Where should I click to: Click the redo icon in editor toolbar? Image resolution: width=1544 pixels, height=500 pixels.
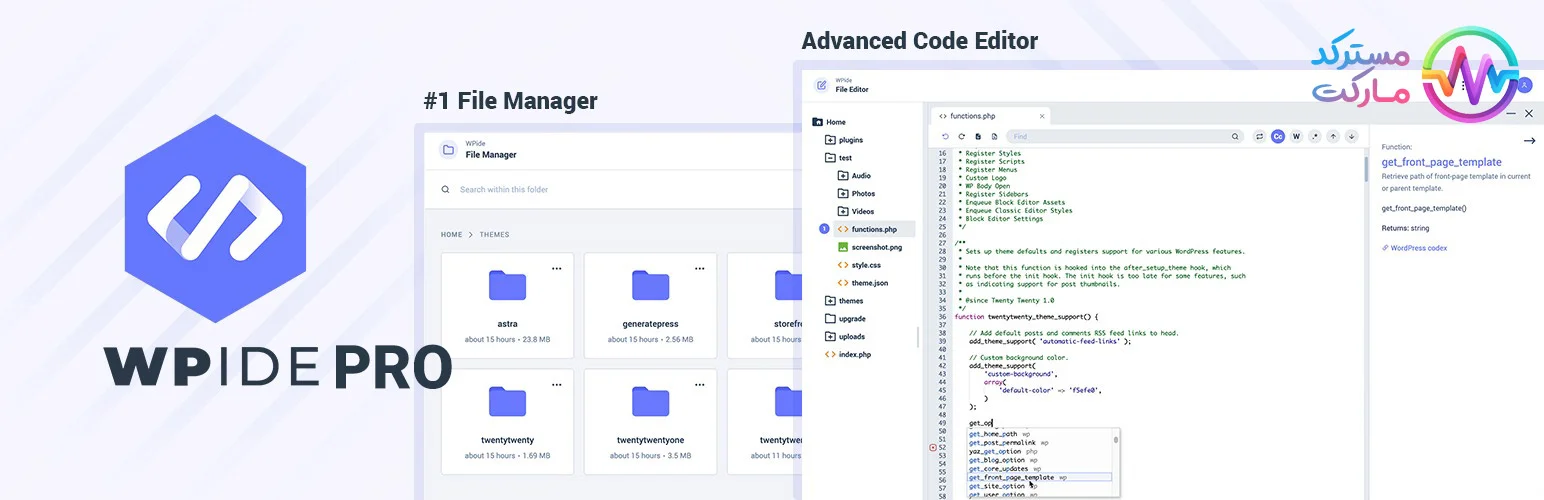click(x=962, y=136)
